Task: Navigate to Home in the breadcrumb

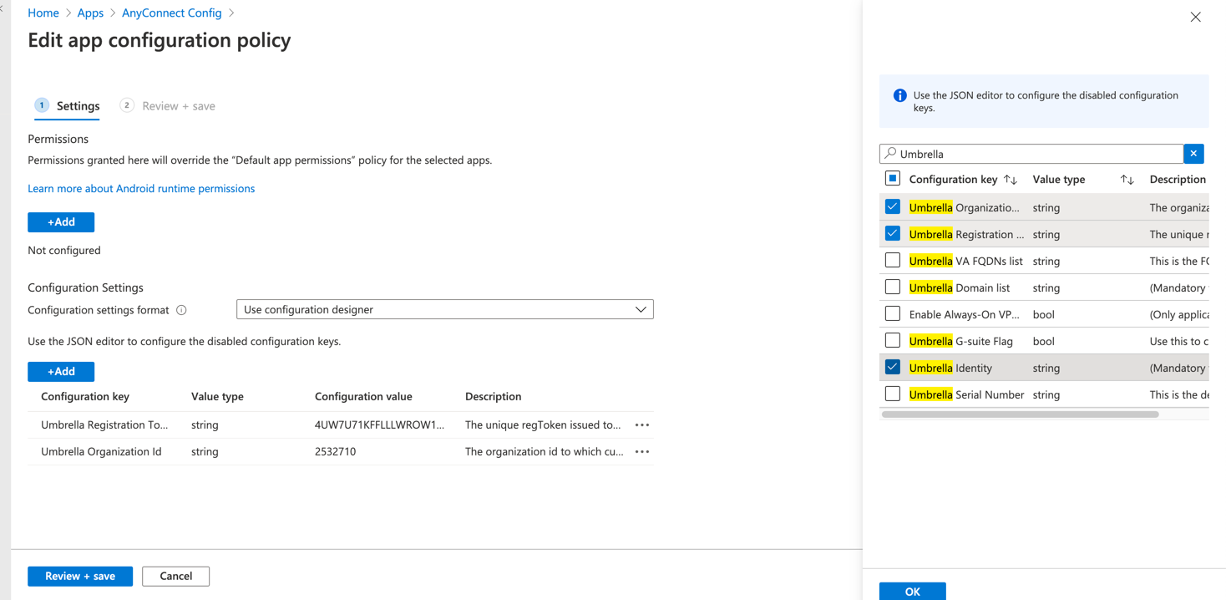Action: point(43,13)
